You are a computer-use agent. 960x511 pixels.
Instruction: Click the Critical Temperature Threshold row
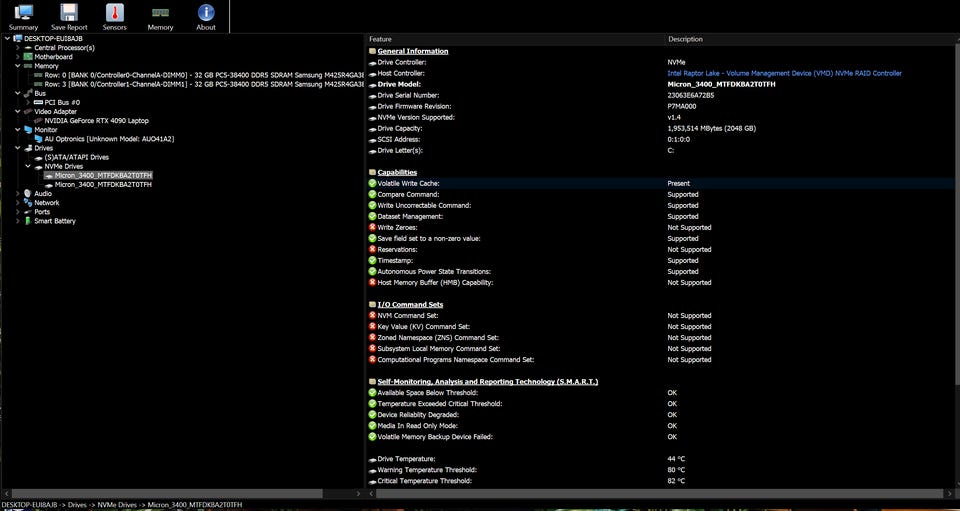point(658,481)
